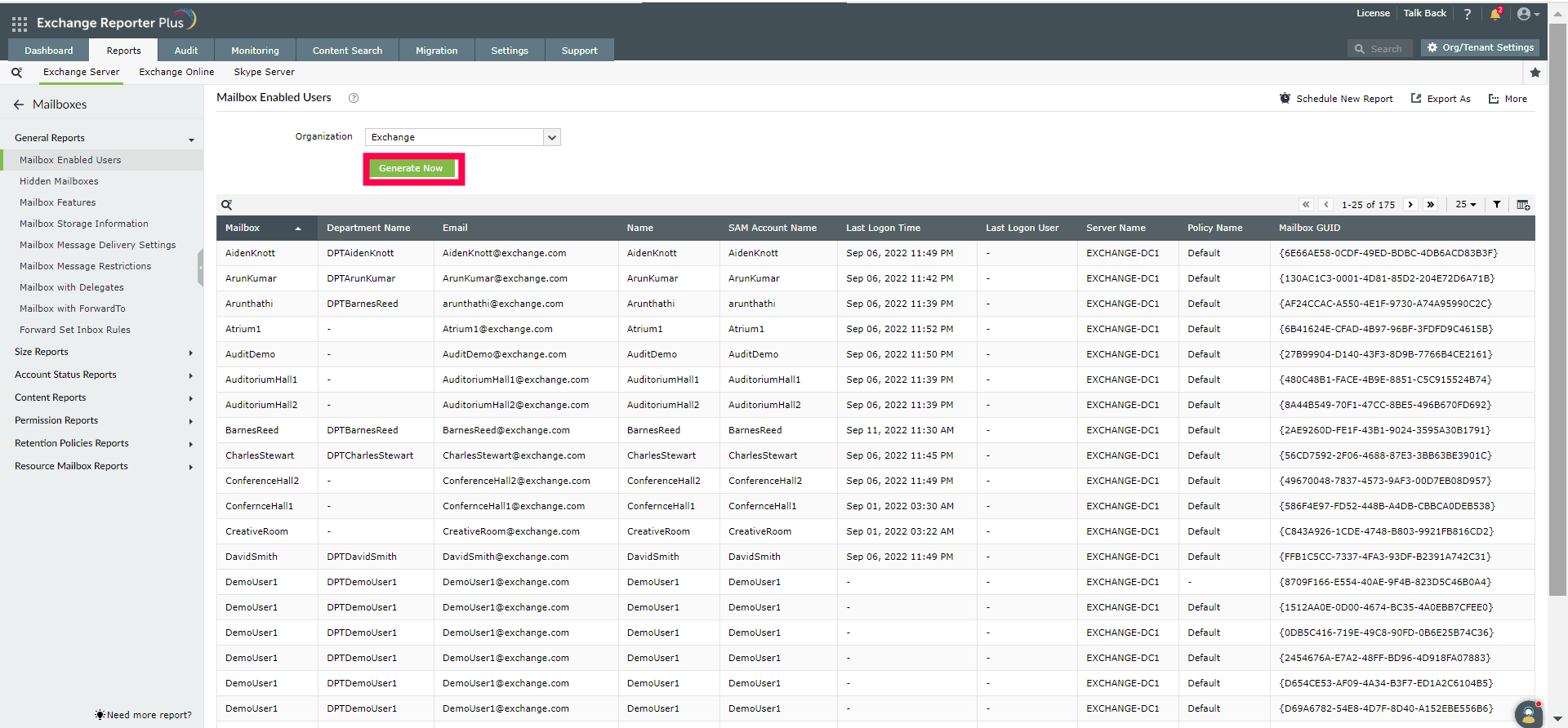1568x728 pixels.
Task: Sort by the Last Logon Time column
Action: click(883, 229)
